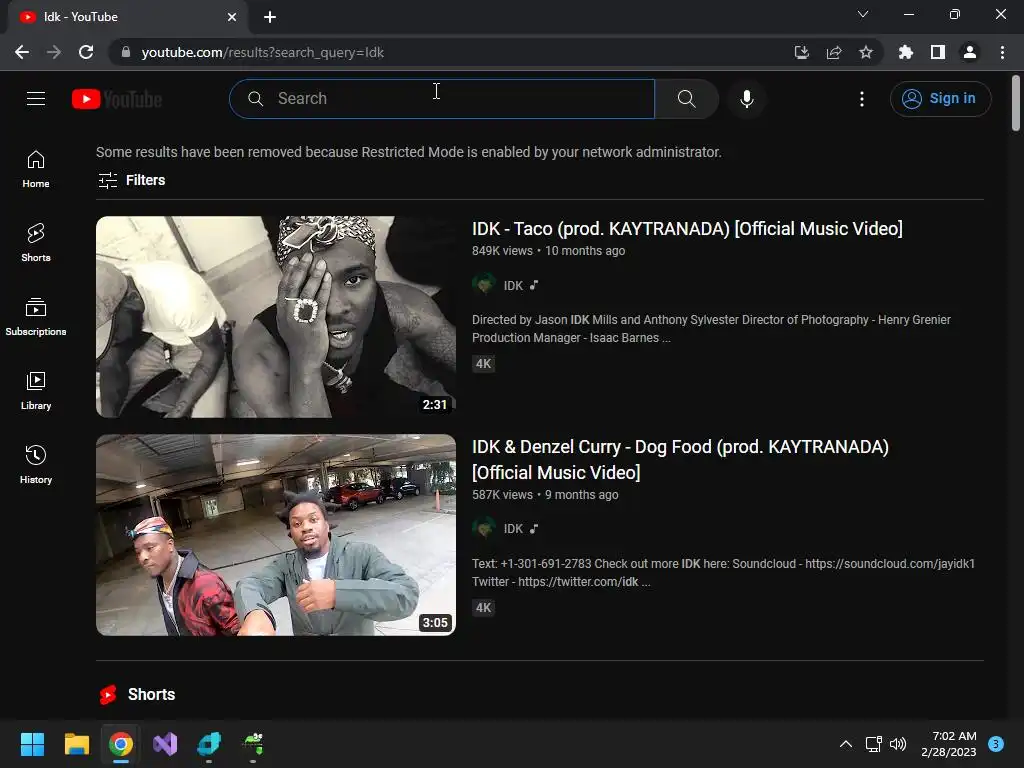1024x768 pixels.
Task: Open a new Chrome tab
Action: 270,17
